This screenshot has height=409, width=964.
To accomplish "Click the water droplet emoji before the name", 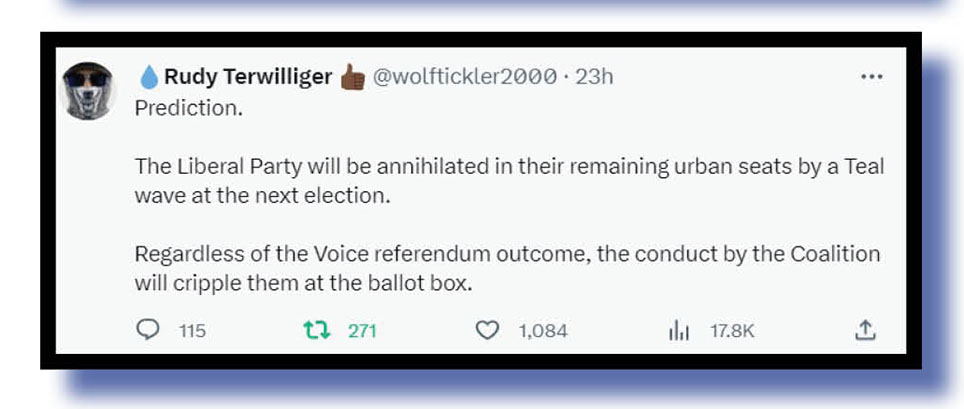I will pos(148,77).
